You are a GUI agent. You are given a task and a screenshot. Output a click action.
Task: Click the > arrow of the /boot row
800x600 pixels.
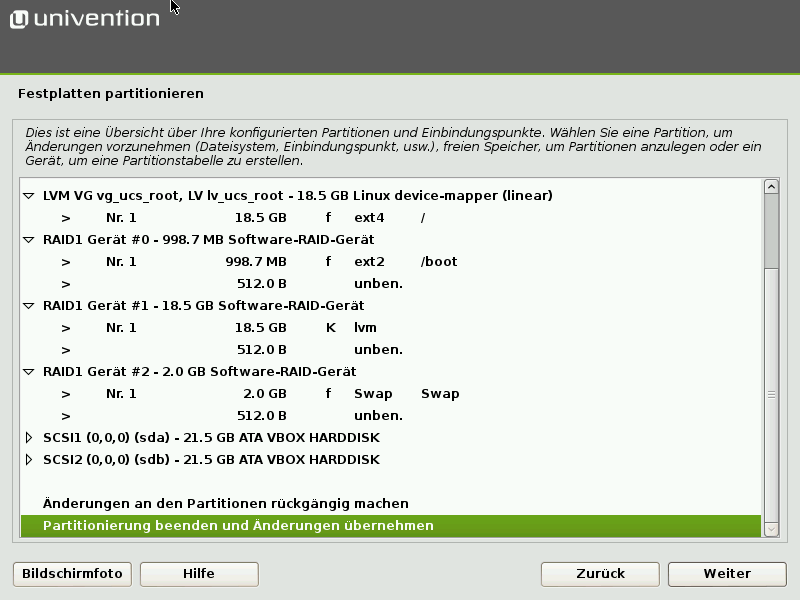66,262
